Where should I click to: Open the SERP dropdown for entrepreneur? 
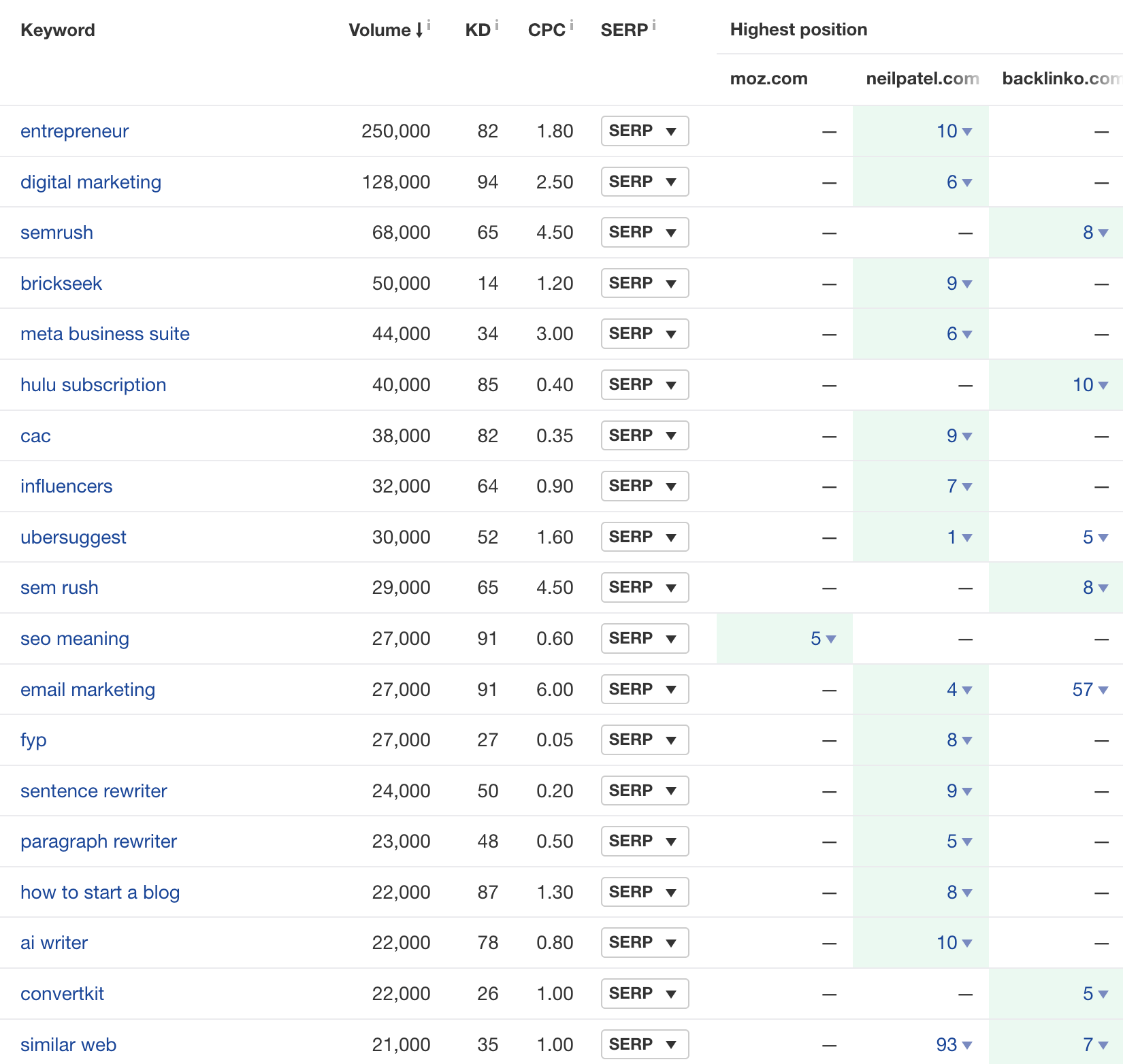[x=644, y=131]
